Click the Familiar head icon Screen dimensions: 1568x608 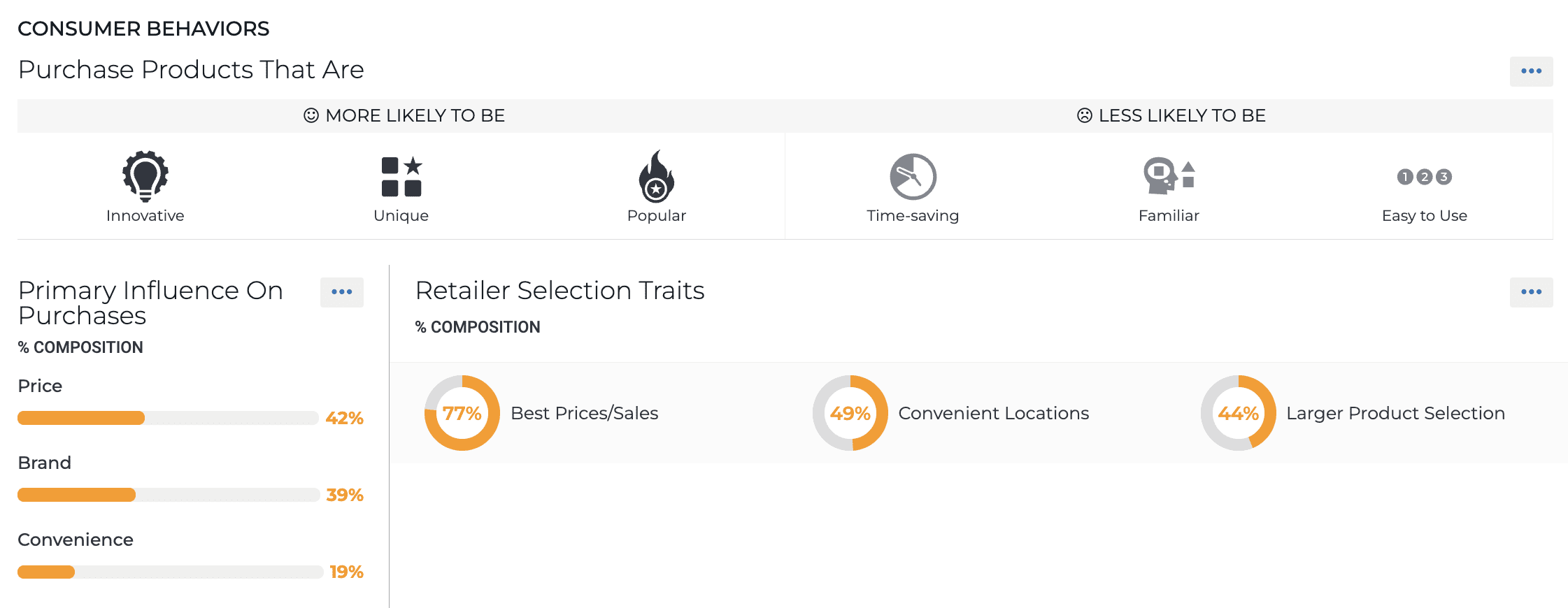1169,175
